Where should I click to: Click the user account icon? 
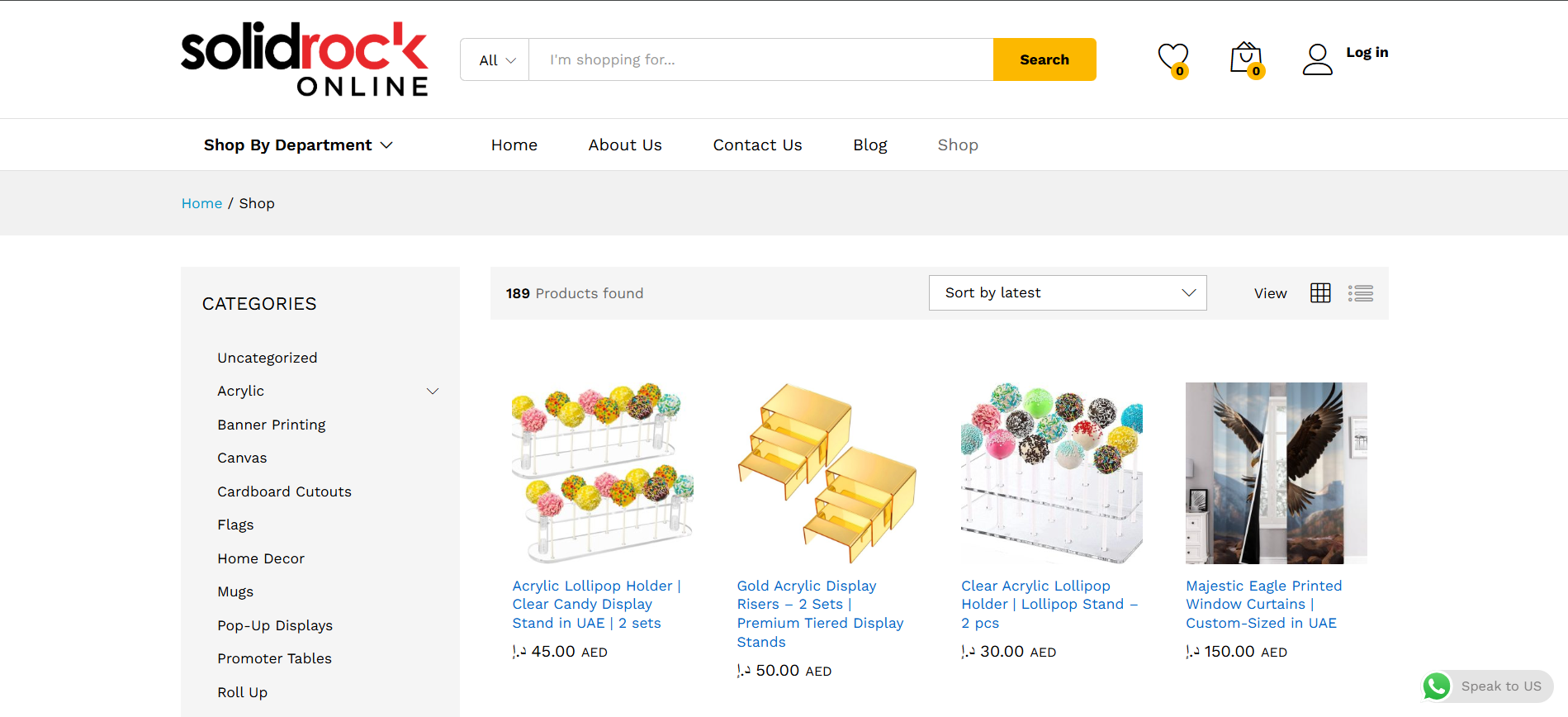tap(1317, 59)
